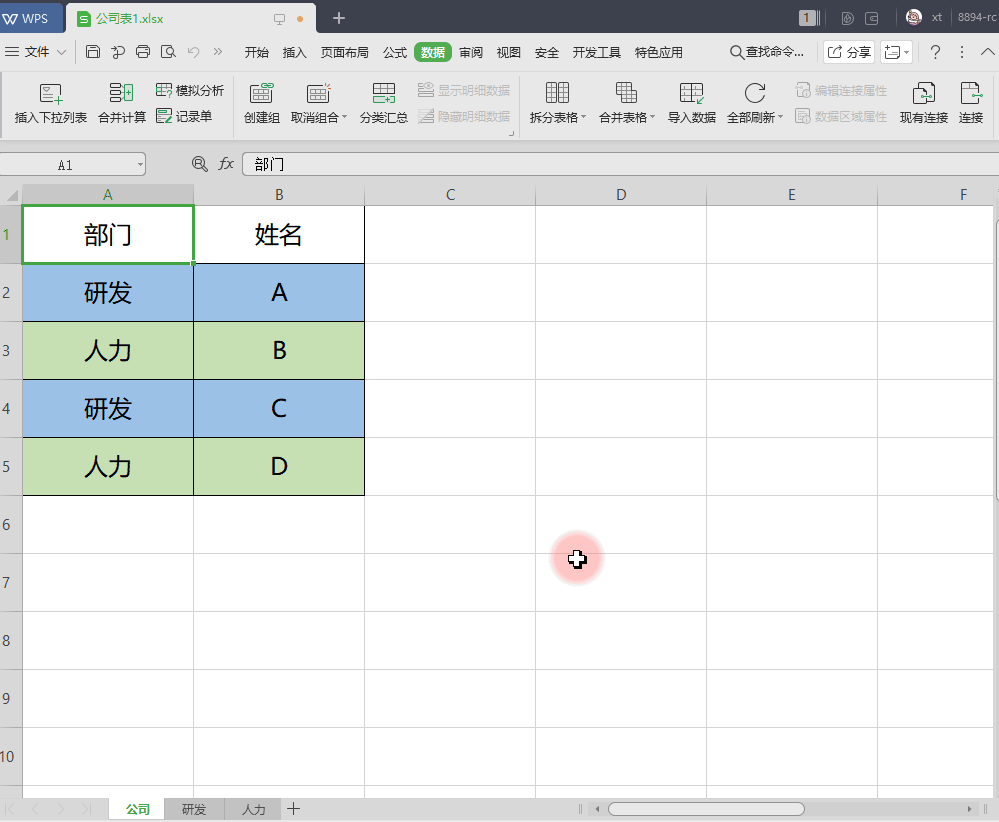999x822 pixels.
Task: Switch to the 安全 ribbon tab
Action: coord(547,52)
